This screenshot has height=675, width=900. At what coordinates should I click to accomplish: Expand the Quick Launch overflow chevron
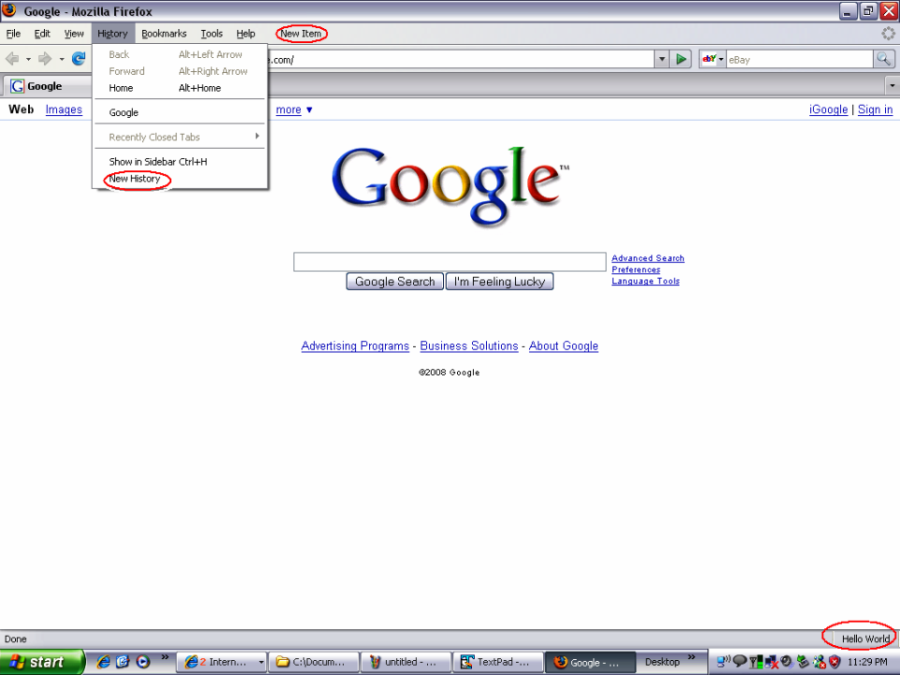click(x=165, y=657)
